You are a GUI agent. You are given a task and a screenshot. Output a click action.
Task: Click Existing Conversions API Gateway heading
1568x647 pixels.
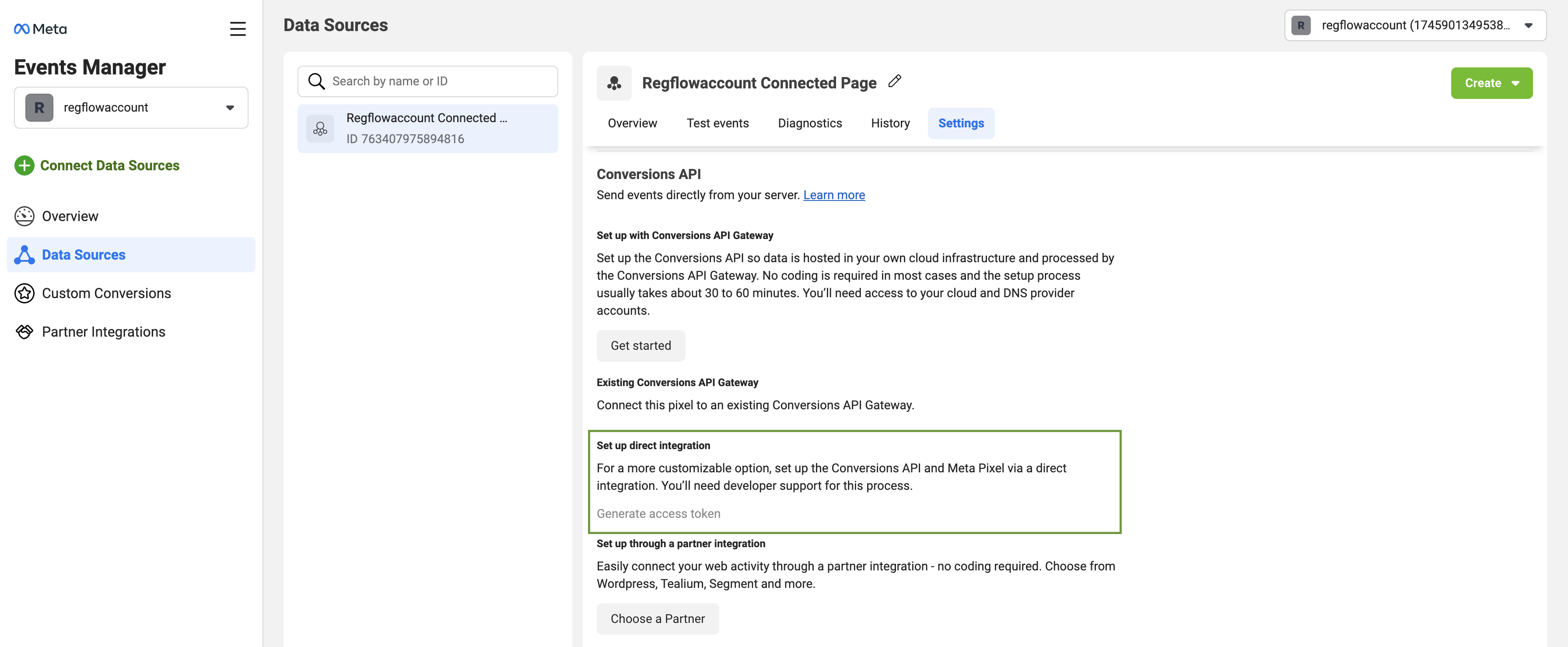(x=678, y=383)
